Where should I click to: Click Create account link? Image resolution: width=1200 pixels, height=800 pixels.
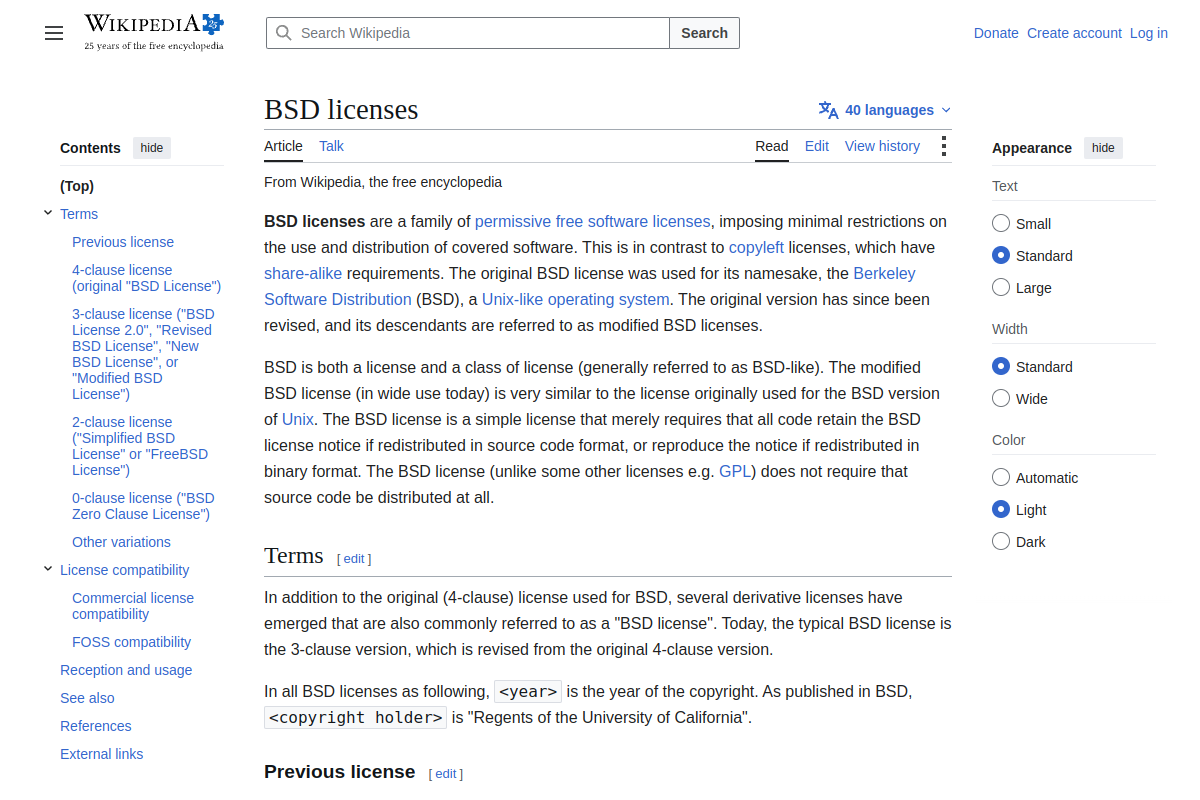(x=1074, y=33)
